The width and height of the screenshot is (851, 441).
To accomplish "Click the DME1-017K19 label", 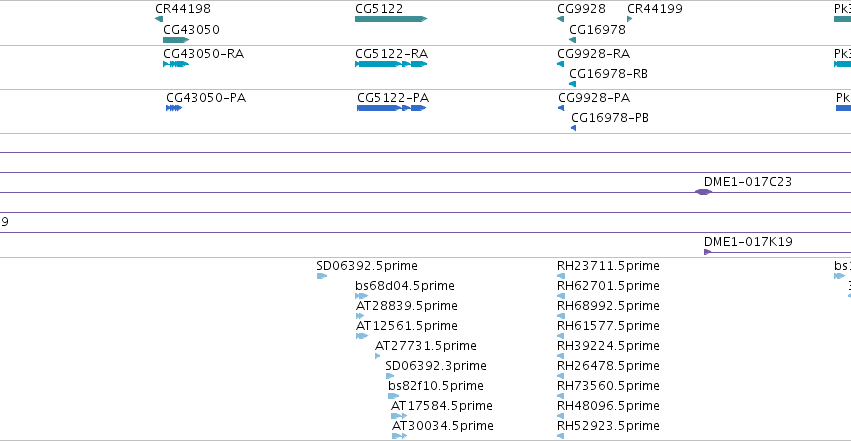I will pos(748,242).
